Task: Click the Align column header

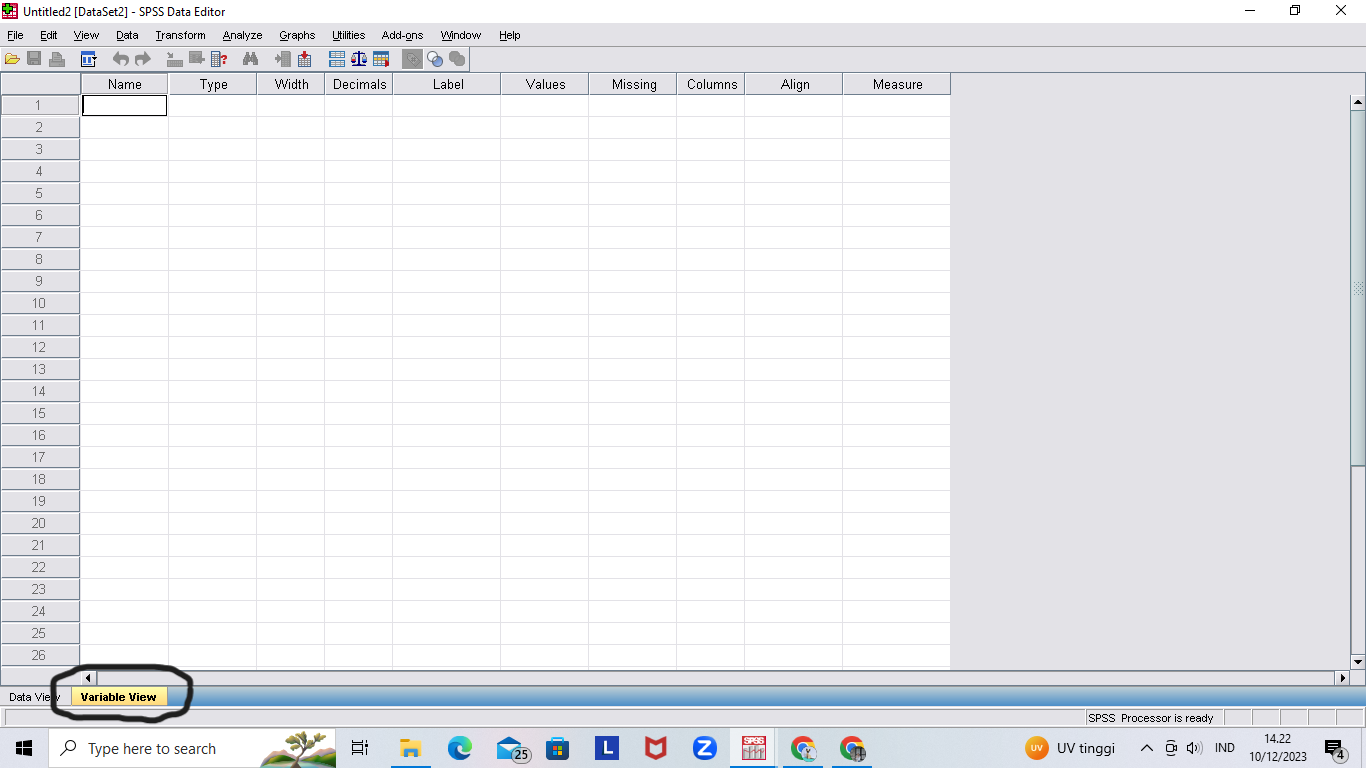Action: [x=794, y=84]
